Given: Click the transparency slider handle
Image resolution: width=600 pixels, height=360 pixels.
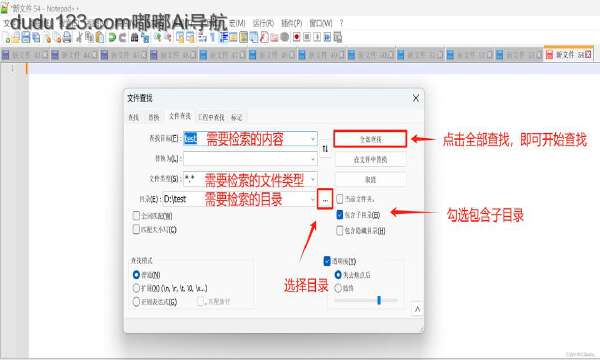Looking at the screenshot, I should click(379, 300).
